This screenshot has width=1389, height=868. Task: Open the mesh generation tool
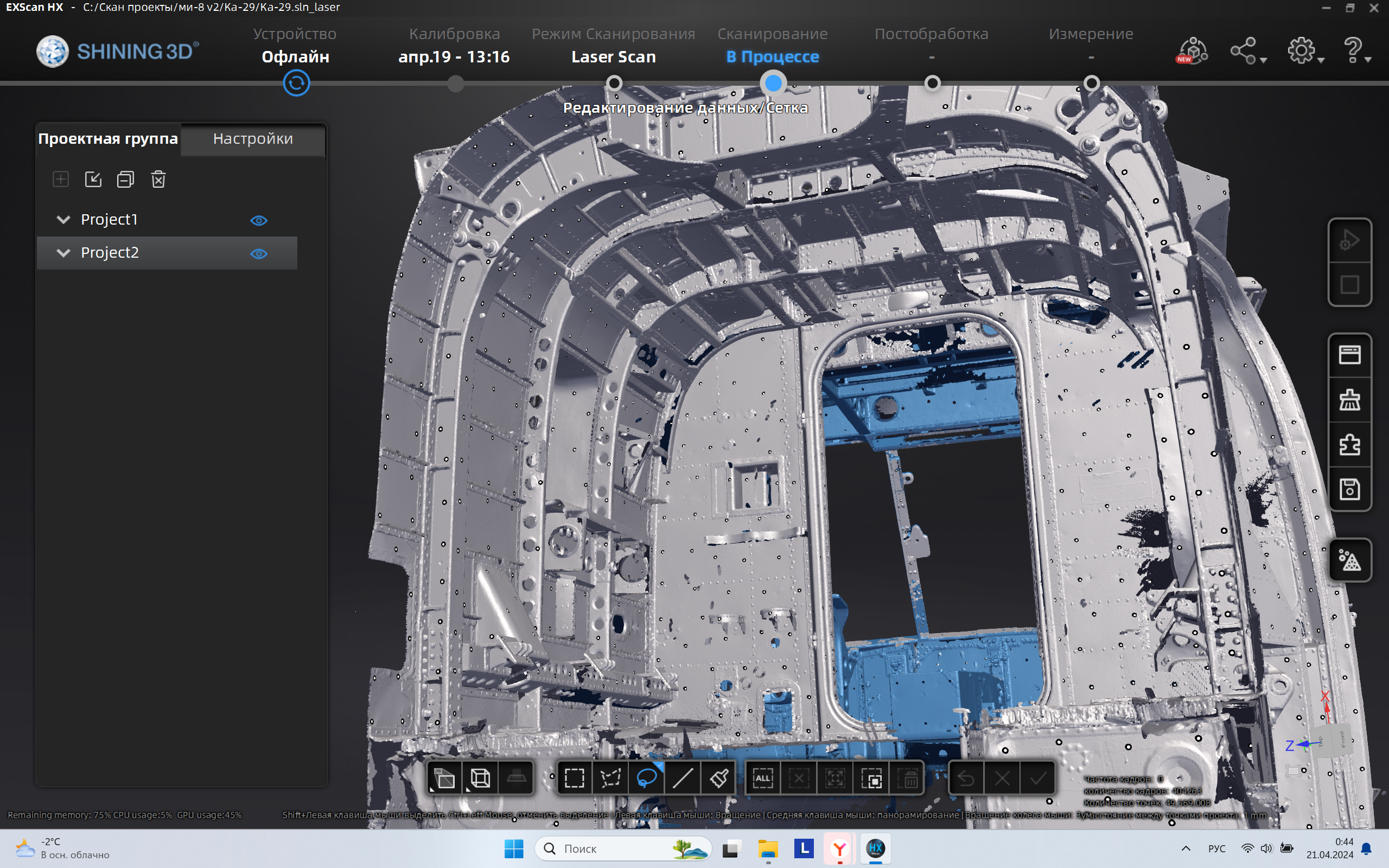[1349, 560]
